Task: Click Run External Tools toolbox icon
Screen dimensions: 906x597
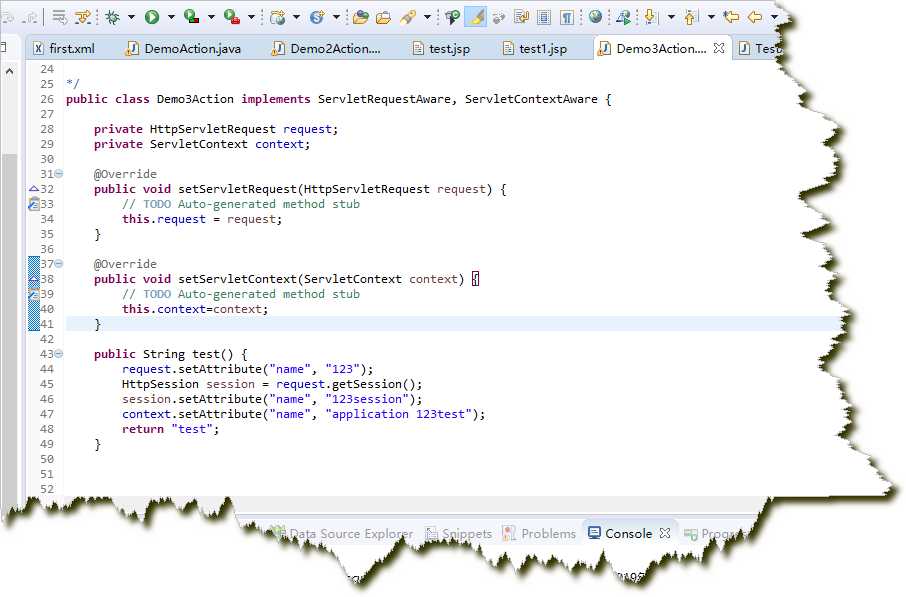Action: click(232, 17)
